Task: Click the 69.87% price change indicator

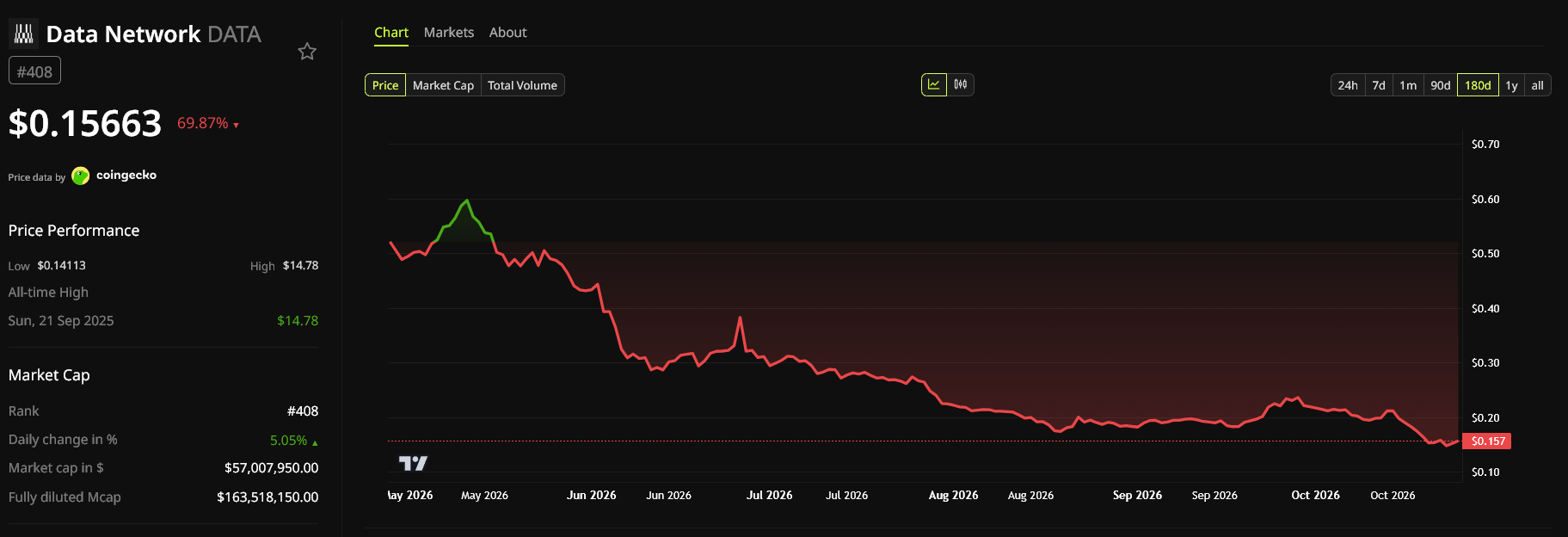Action: pyautogui.click(x=207, y=124)
